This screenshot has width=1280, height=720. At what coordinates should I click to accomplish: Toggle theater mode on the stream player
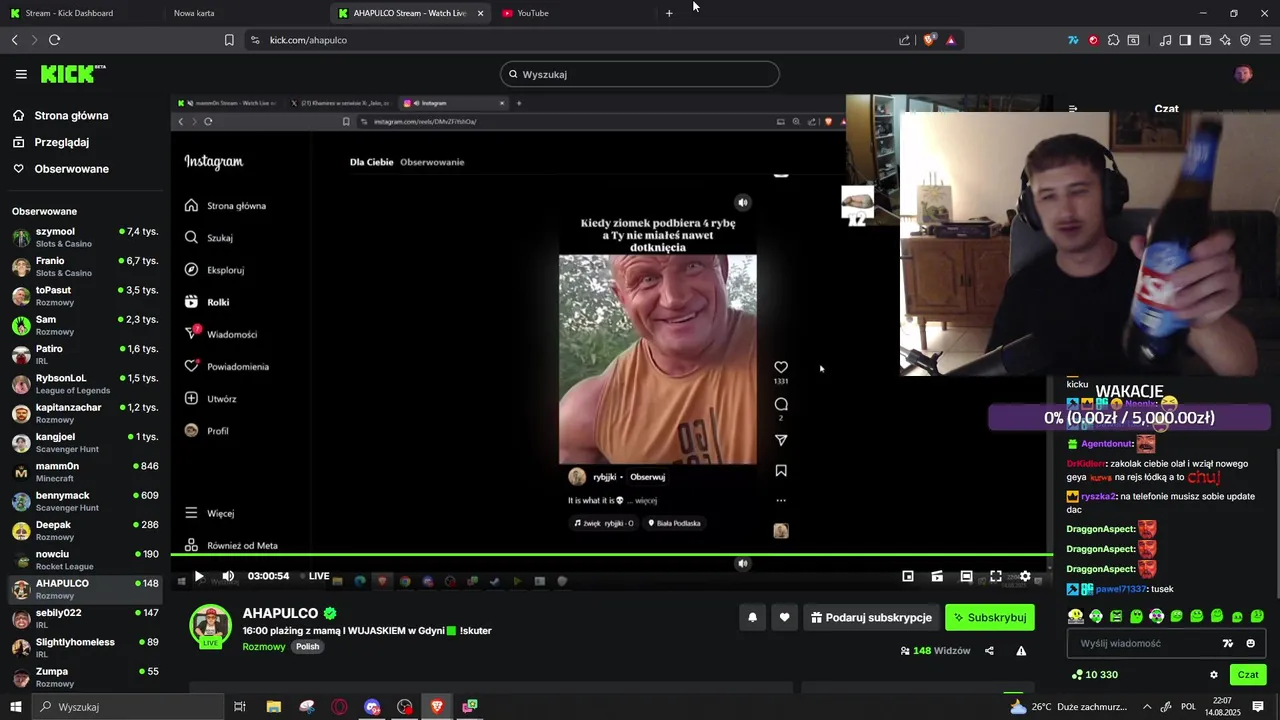(x=966, y=576)
